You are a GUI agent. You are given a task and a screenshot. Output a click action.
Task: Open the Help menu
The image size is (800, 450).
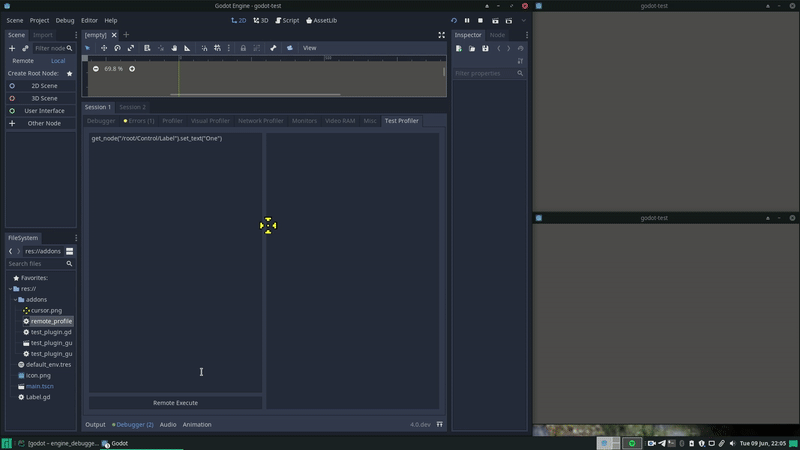[111, 20]
